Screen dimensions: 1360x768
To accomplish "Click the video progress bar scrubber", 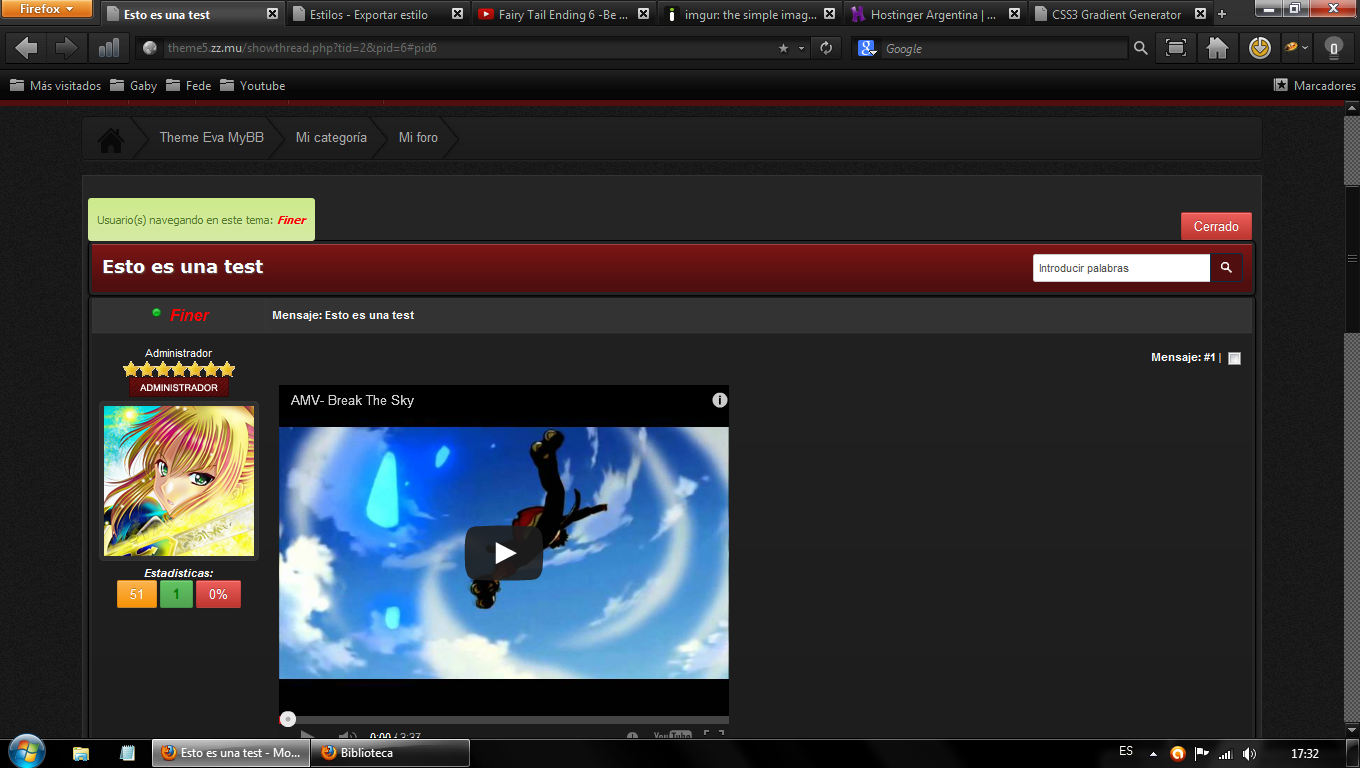I will pos(288,719).
